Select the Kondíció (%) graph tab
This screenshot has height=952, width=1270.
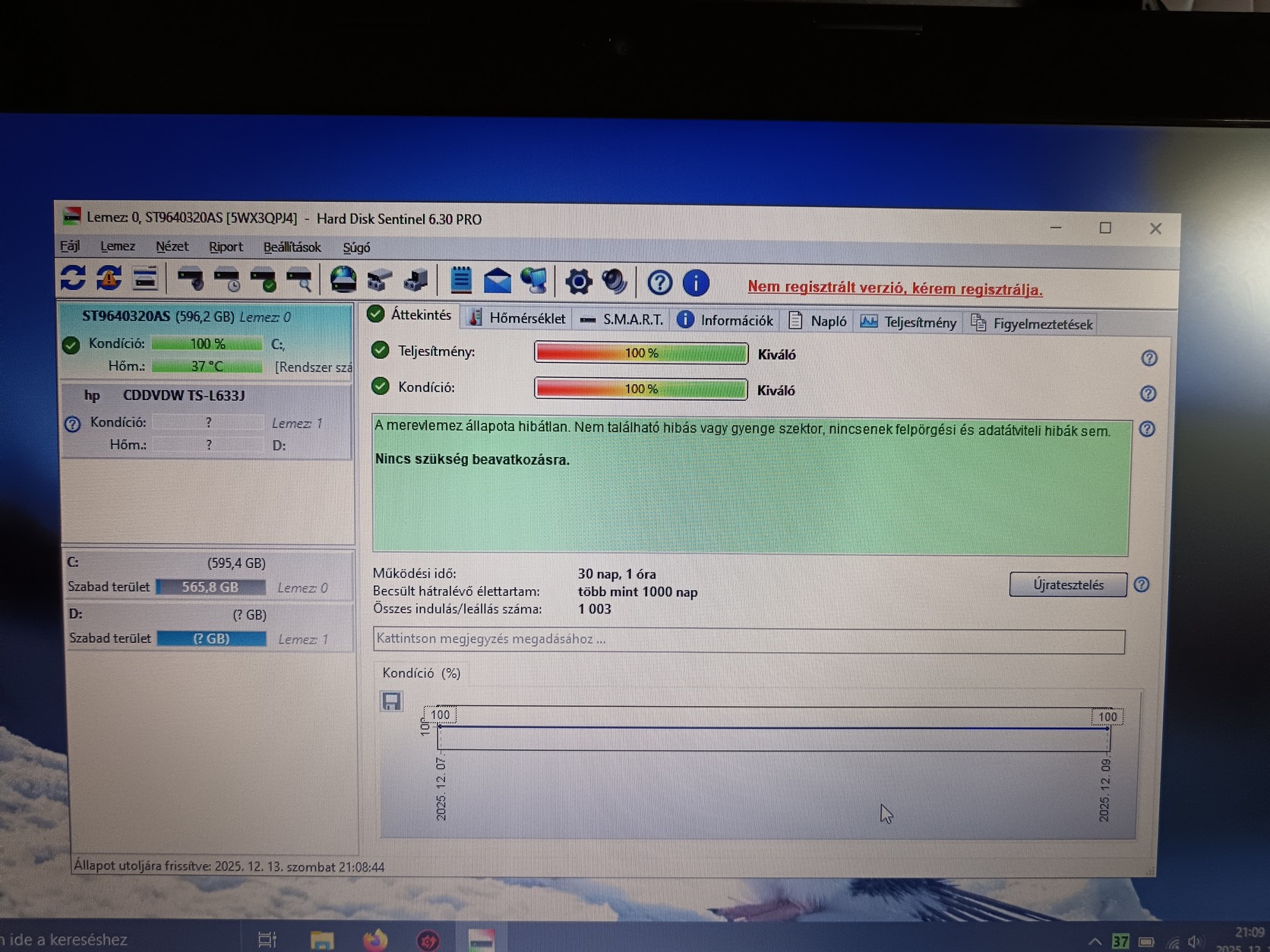[x=422, y=673]
